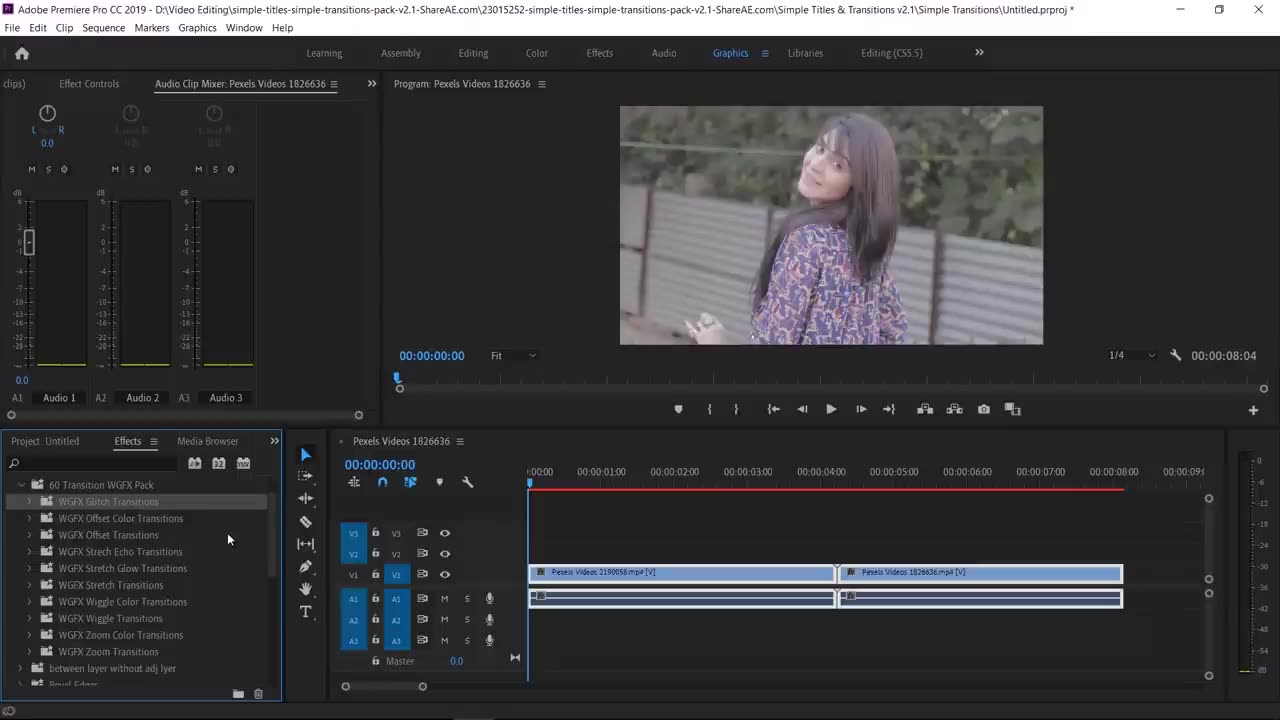Image resolution: width=1280 pixels, height=720 pixels.
Task: Click timeline timecode 00:00:00:00
Action: tap(380, 465)
